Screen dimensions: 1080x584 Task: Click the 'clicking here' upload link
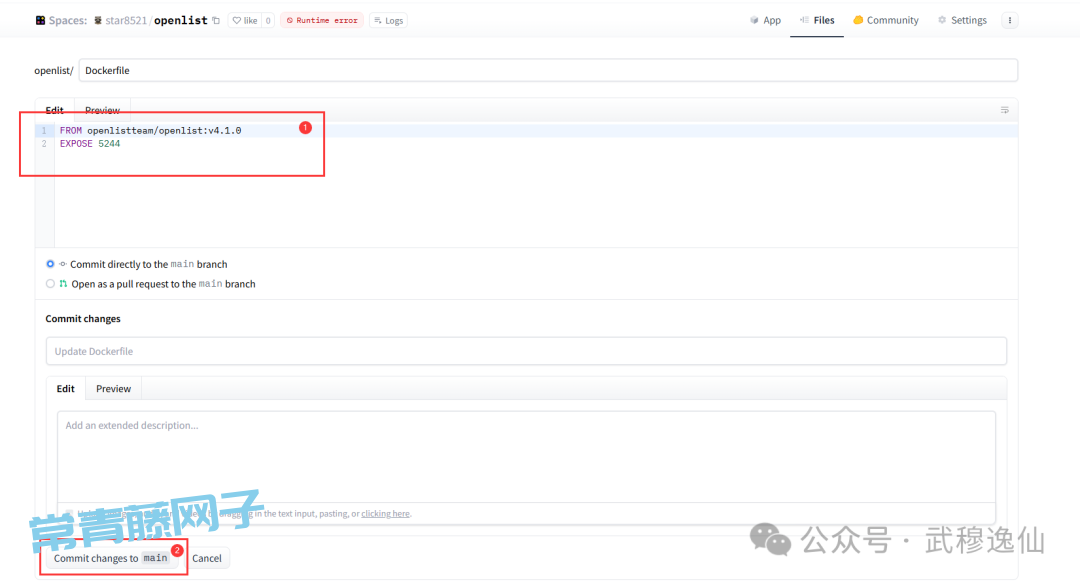tap(385, 514)
